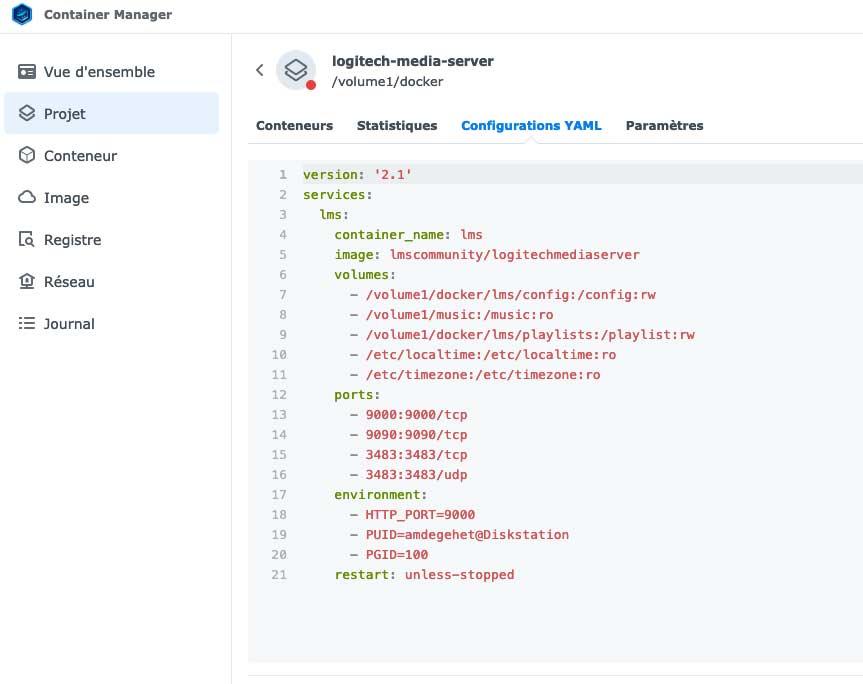Click the red stopped status dot
Image resolution: width=863 pixels, height=684 pixels.
(311, 85)
